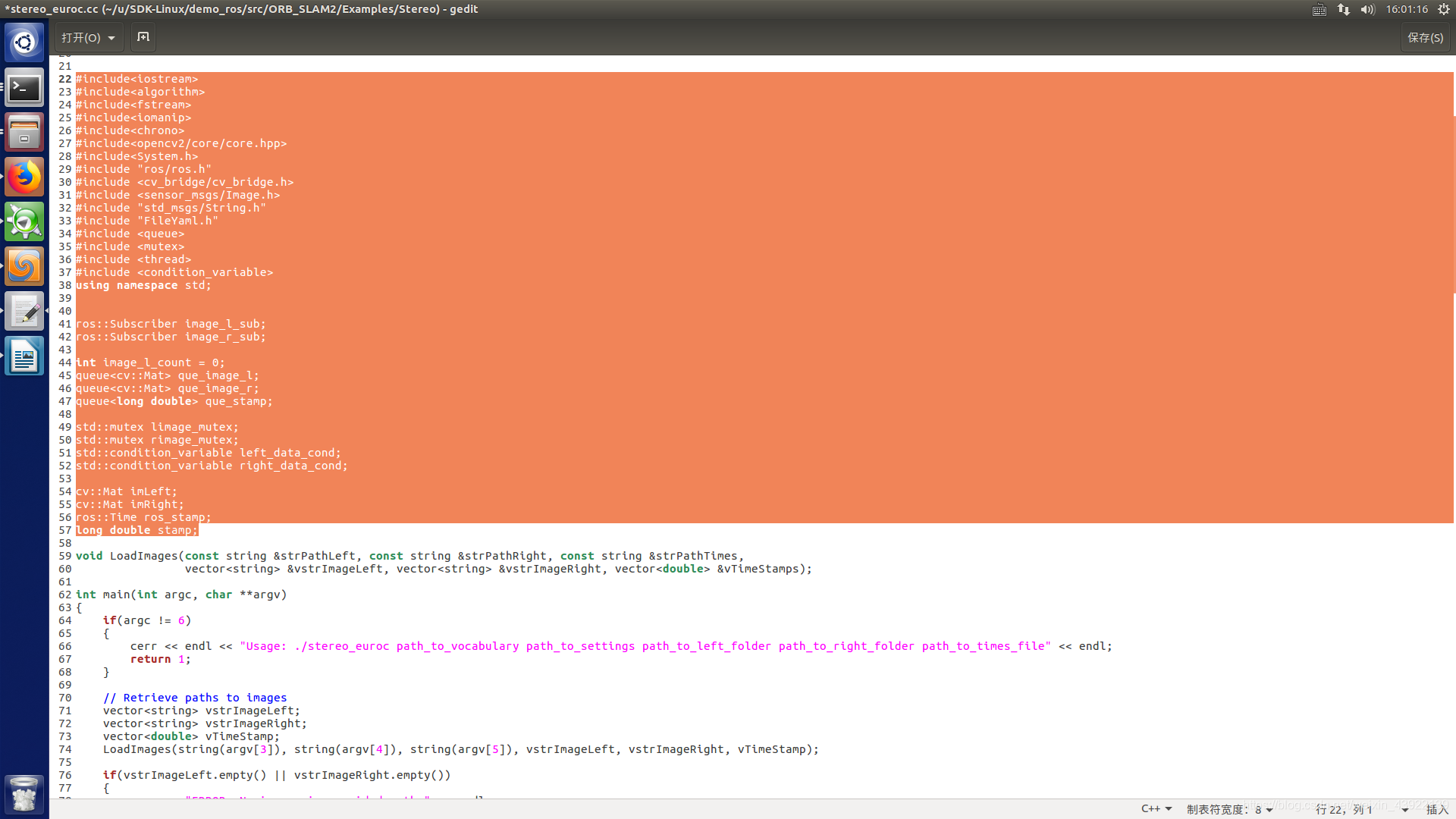Image resolution: width=1456 pixels, height=819 pixels.
Task: Open the orange swirl app in dock
Action: (x=24, y=267)
